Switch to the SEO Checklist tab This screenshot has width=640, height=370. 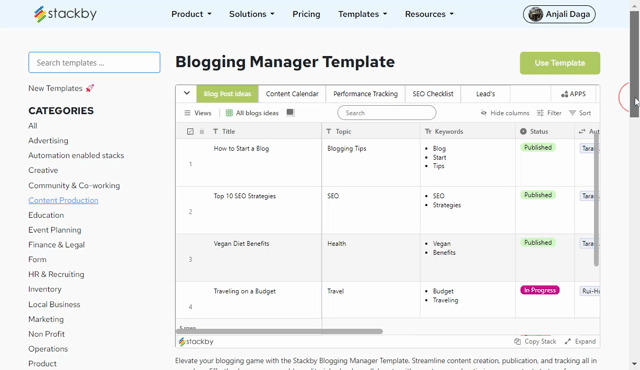click(433, 94)
